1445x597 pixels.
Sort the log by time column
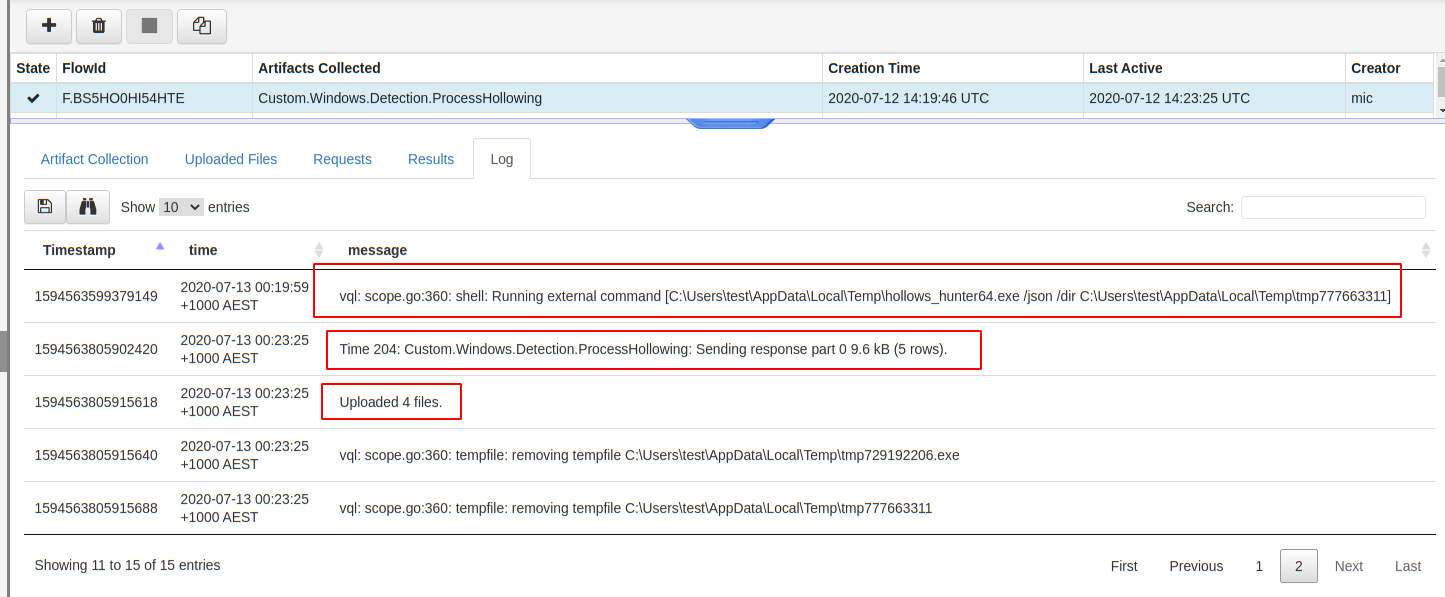tap(319, 250)
